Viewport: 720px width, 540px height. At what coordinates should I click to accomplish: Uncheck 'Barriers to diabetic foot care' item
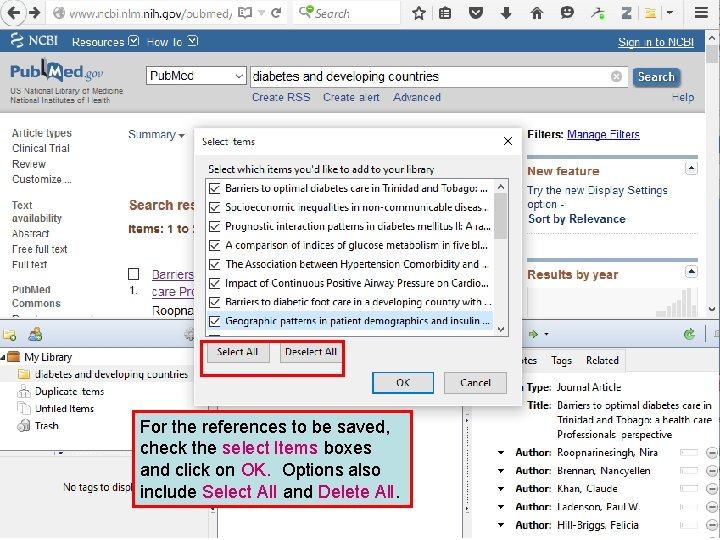tap(214, 302)
